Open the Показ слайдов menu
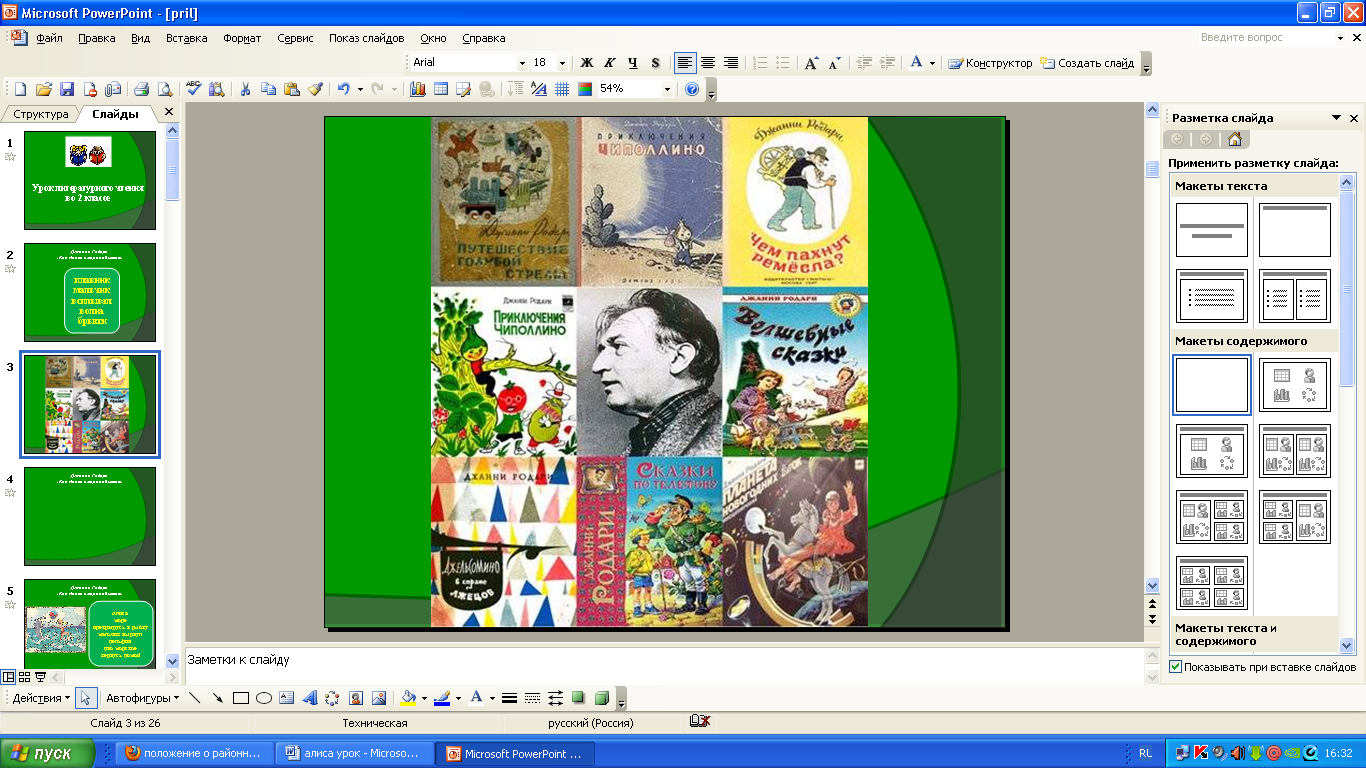Viewport: 1366px width, 768px height. click(x=366, y=38)
